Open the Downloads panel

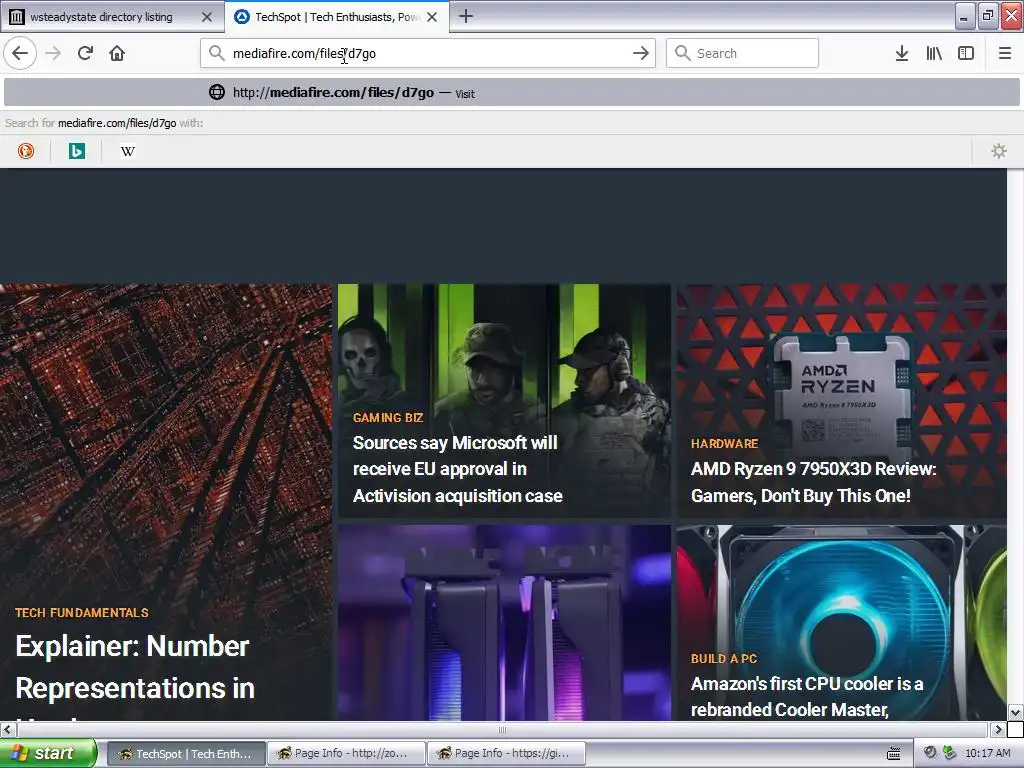(x=902, y=53)
